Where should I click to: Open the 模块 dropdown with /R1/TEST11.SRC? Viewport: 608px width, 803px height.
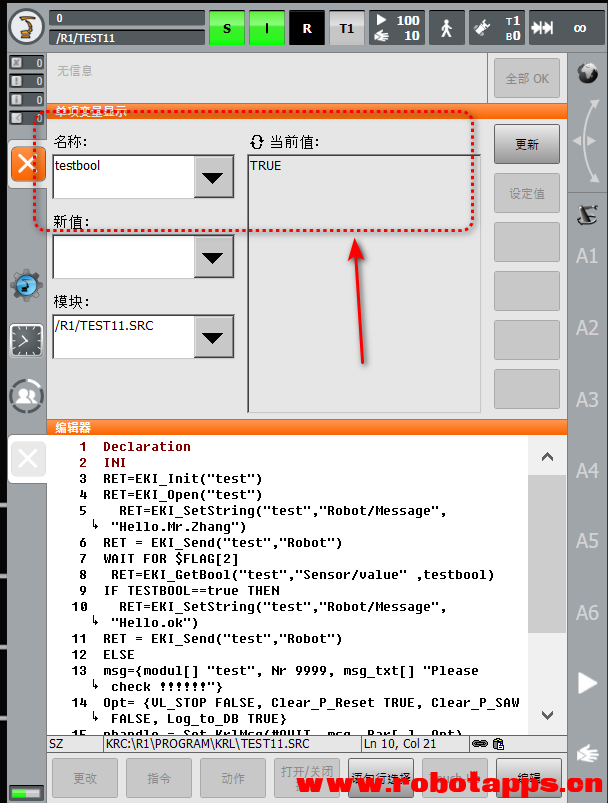(x=212, y=337)
